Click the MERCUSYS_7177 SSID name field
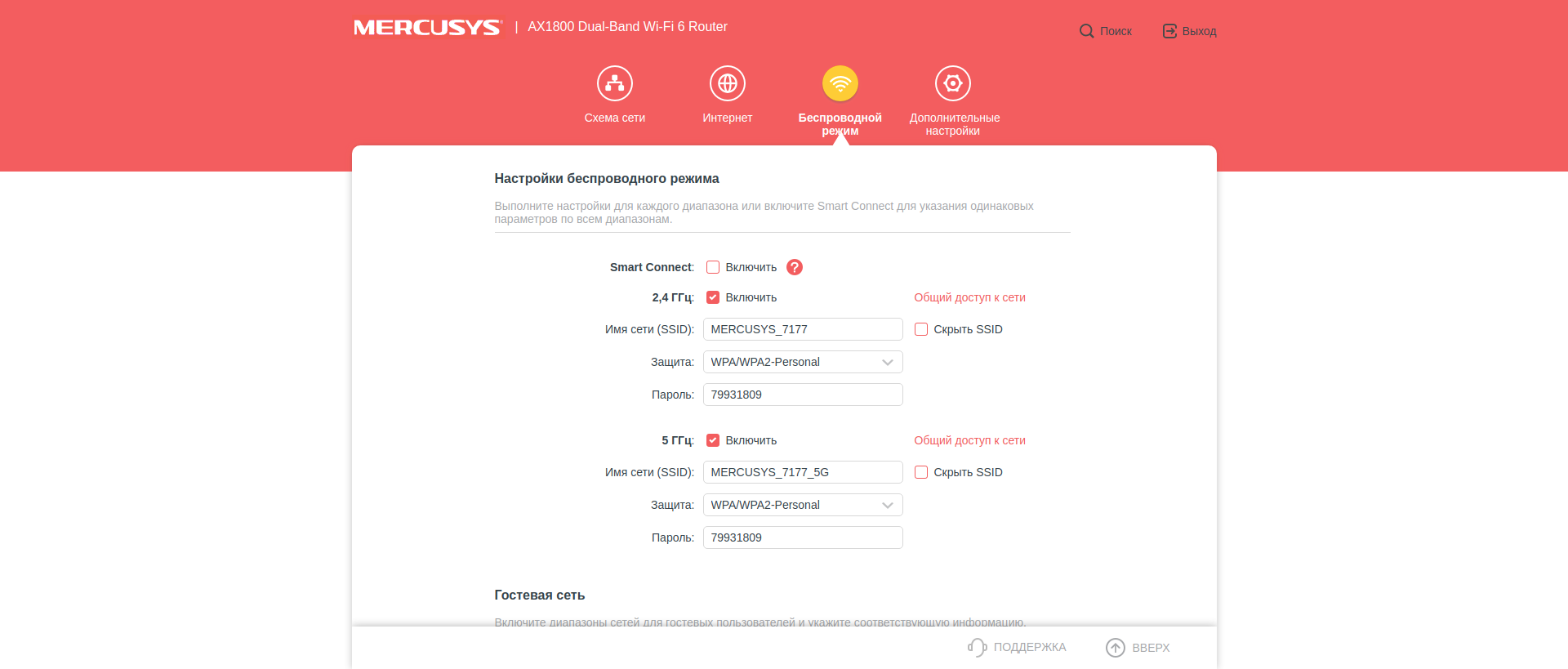Screen dimensions: 1568x669 pyautogui.click(x=802, y=329)
